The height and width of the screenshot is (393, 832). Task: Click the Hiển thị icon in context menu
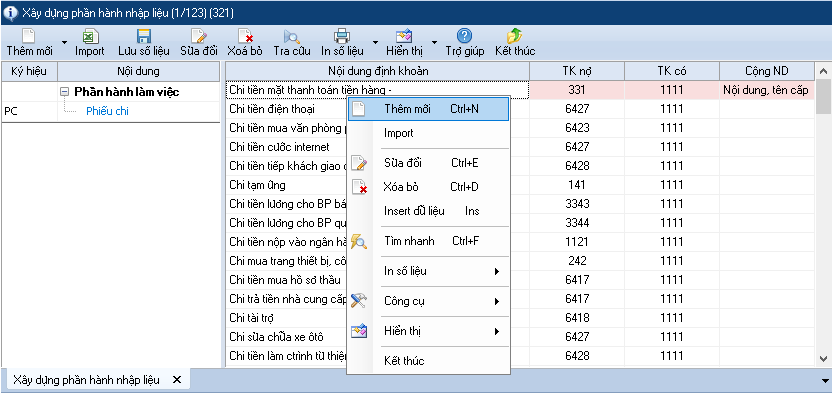coord(359,331)
